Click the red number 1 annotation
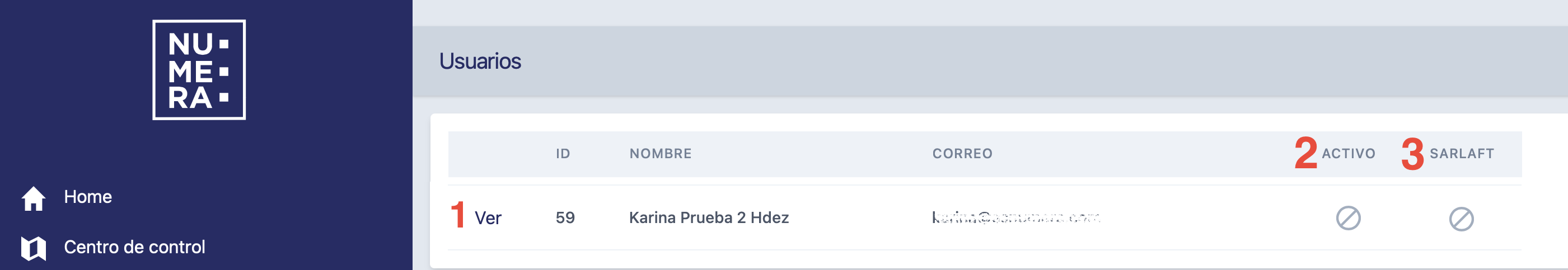The width and height of the screenshot is (1568, 270). click(x=458, y=215)
